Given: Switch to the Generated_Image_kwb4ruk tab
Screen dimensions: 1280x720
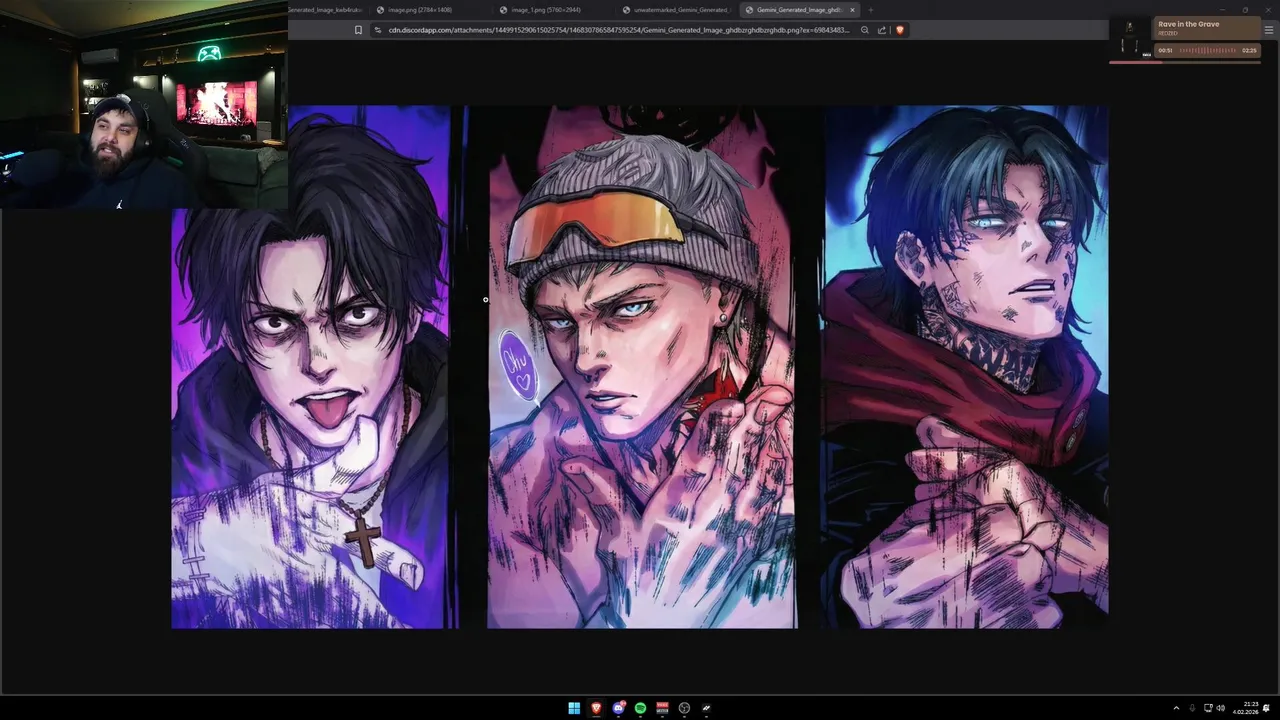Looking at the screenshot, I should (326, 10).
